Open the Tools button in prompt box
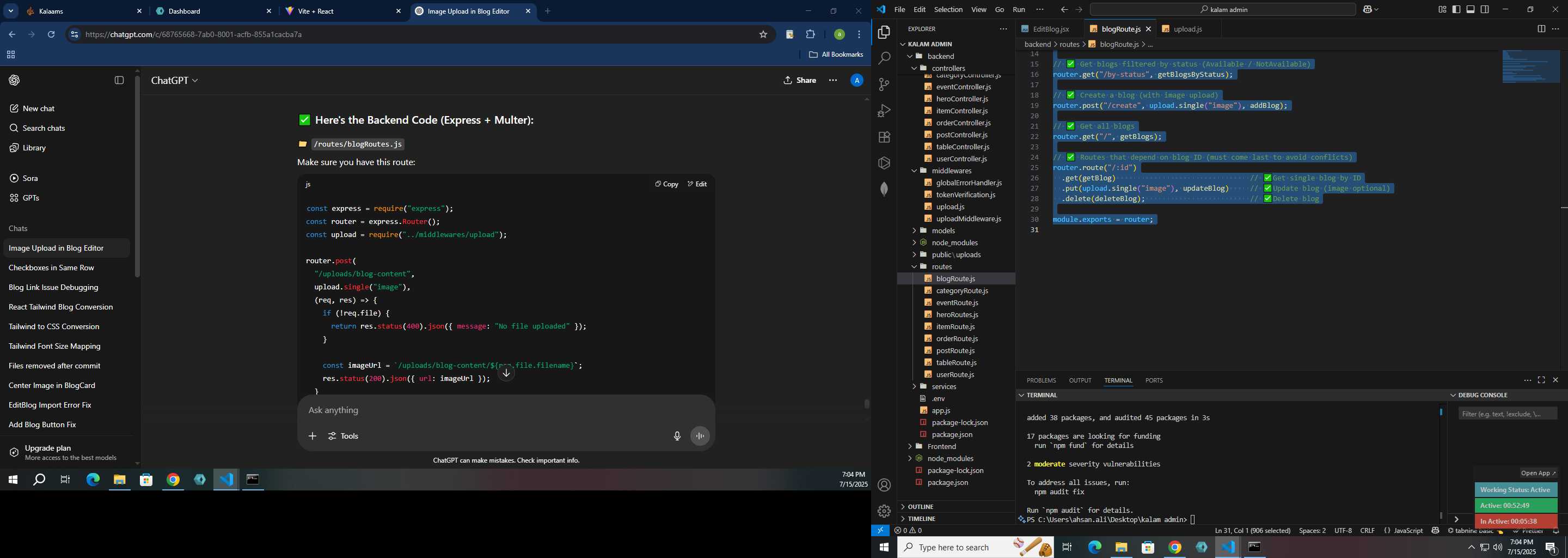The height and width of the screenshot is (558, 1568). click(x=344, y=436)
